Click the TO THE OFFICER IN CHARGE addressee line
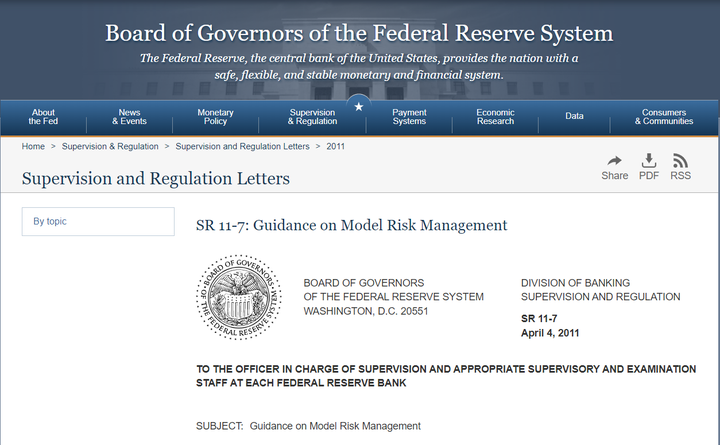This screenshot has width=720, height=445. [x=446, y=376]
